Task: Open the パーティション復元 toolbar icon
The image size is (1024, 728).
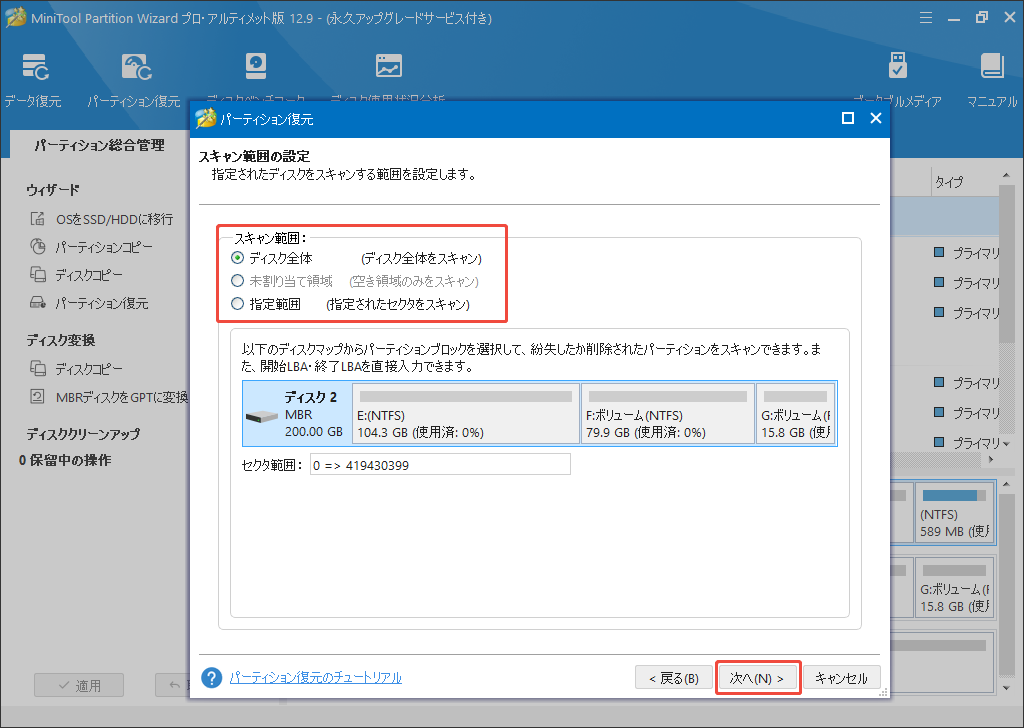Action: (136, 67)
